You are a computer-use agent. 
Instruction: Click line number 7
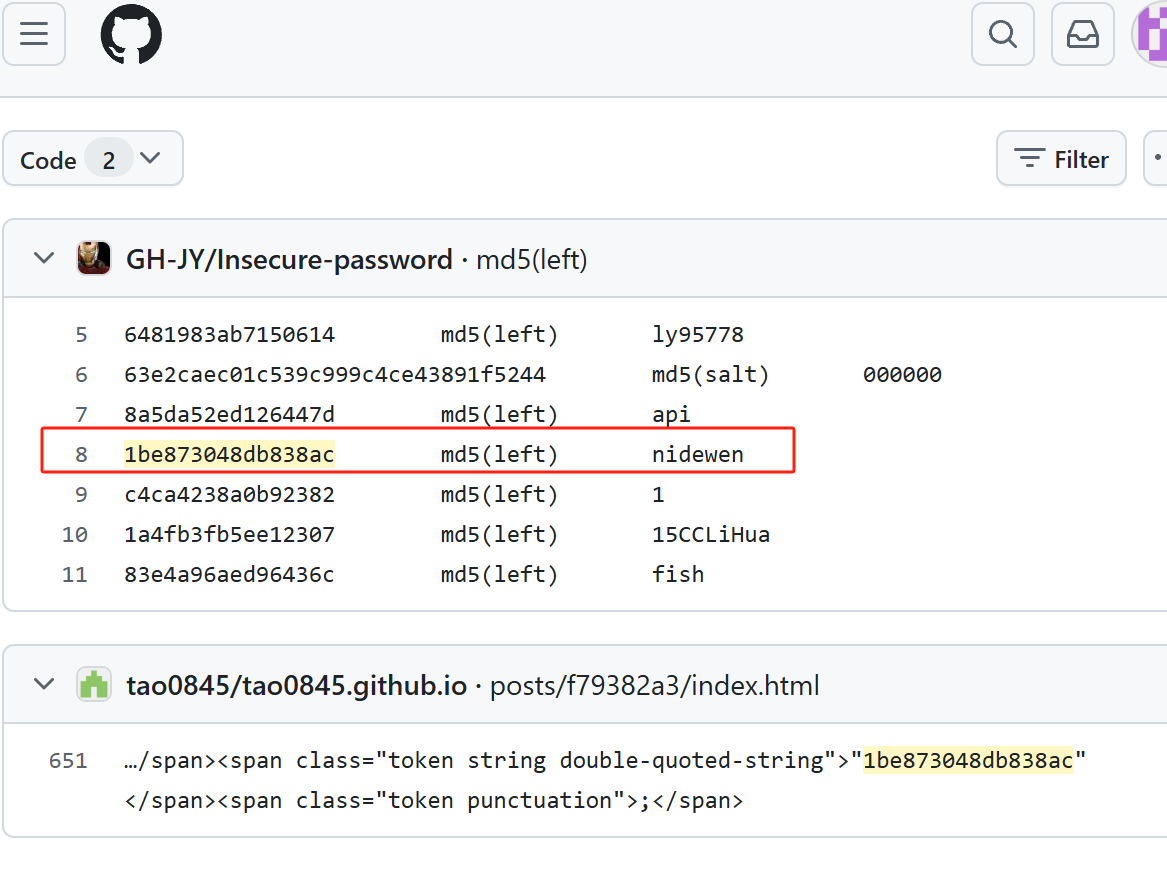81,415
